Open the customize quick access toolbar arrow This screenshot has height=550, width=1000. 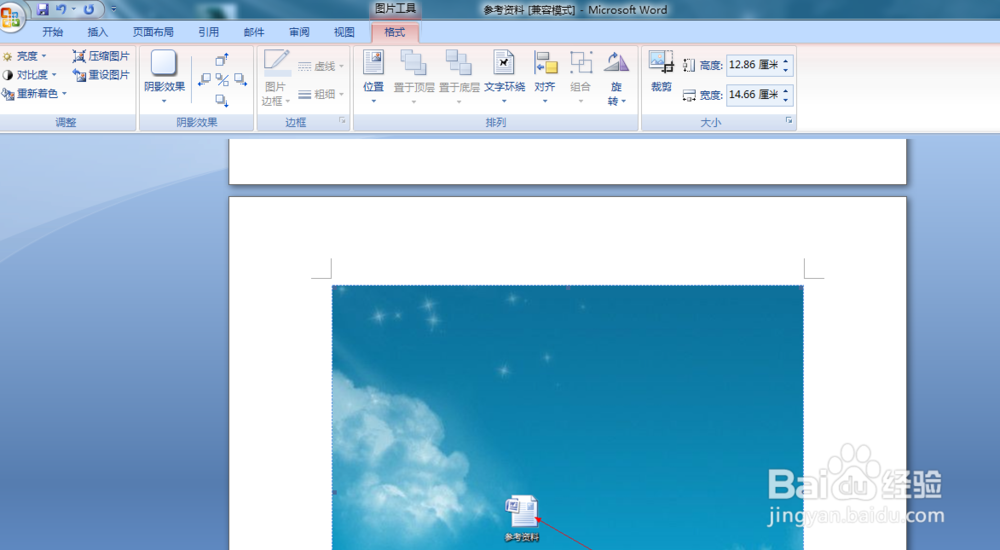coord(114,9)
